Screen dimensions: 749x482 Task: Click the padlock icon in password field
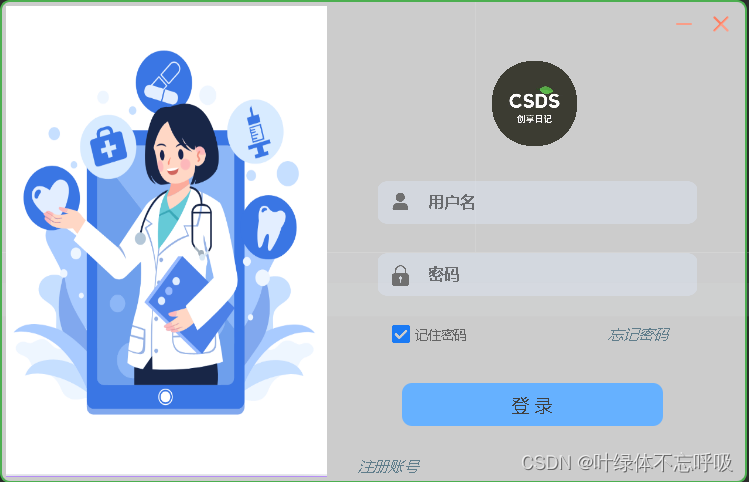click(400, 275)
